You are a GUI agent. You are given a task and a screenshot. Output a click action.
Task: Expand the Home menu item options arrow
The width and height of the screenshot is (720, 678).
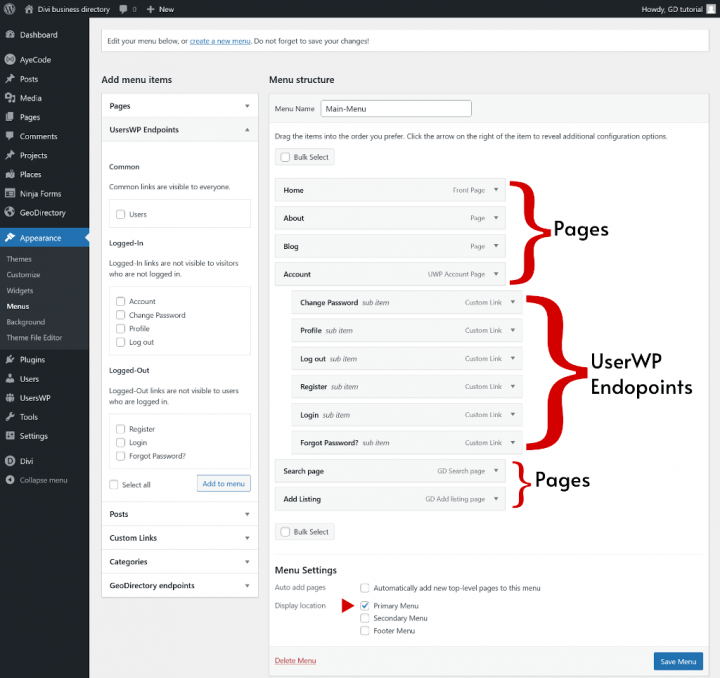coord(497,190)
